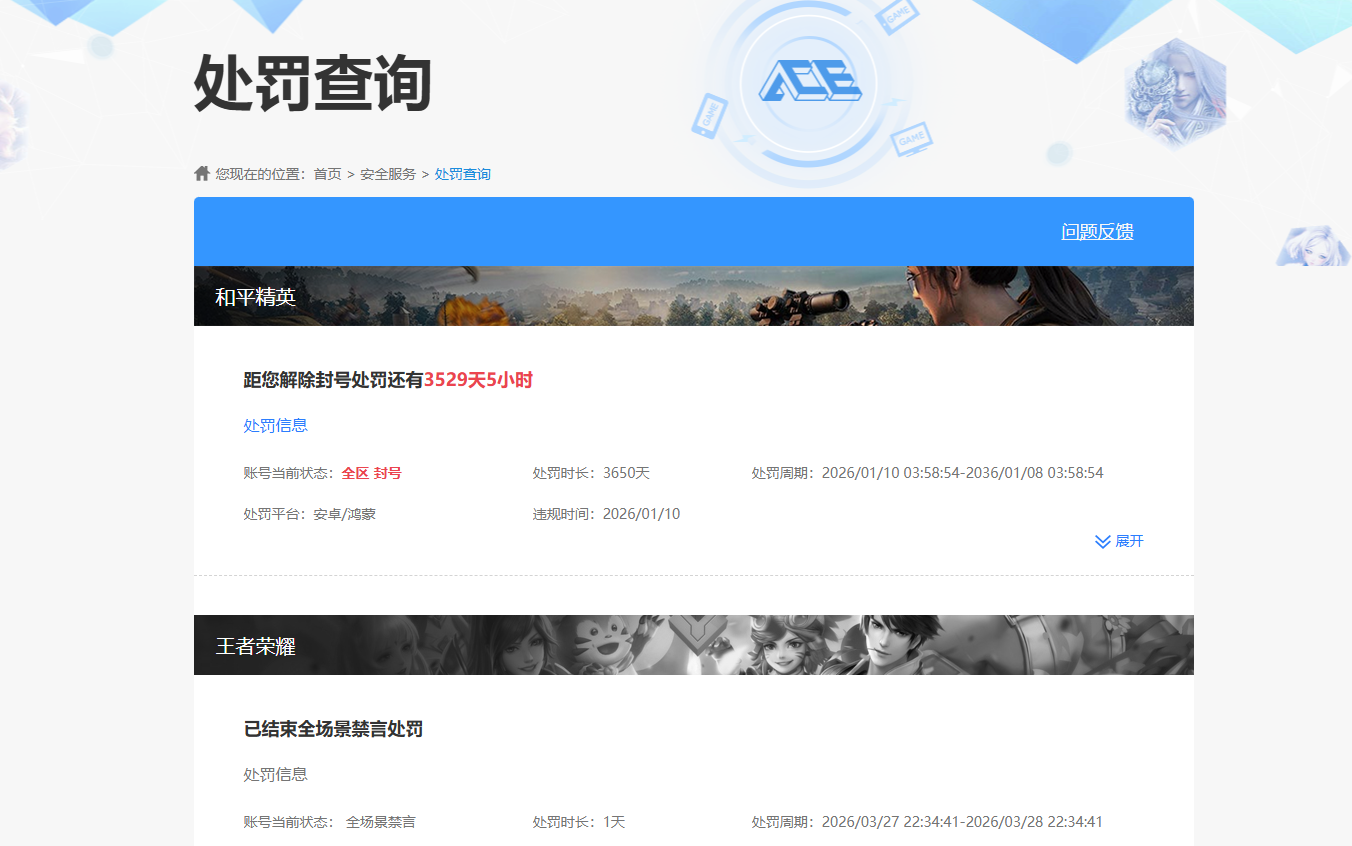The image size is (1352, 846).
Task: Click the 全场景禁言 account status text
Action: (x=380, y=822)
